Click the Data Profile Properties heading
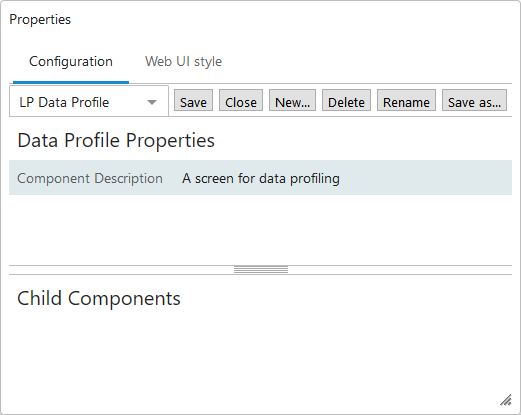Image resolution: width=521 pixels, height=415 pixels. click(116, 140)
